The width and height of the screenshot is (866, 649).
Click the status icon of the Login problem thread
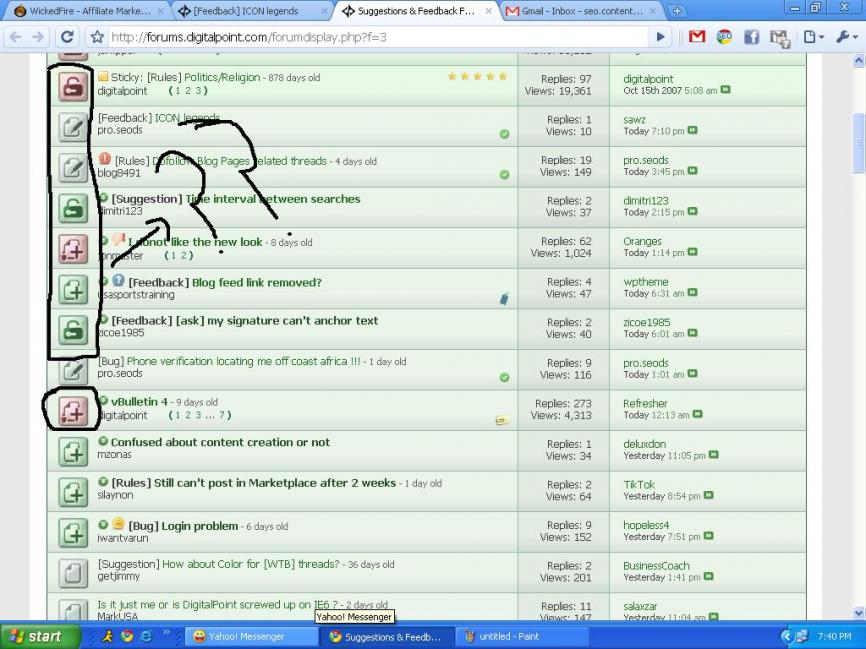pos(73,532)
